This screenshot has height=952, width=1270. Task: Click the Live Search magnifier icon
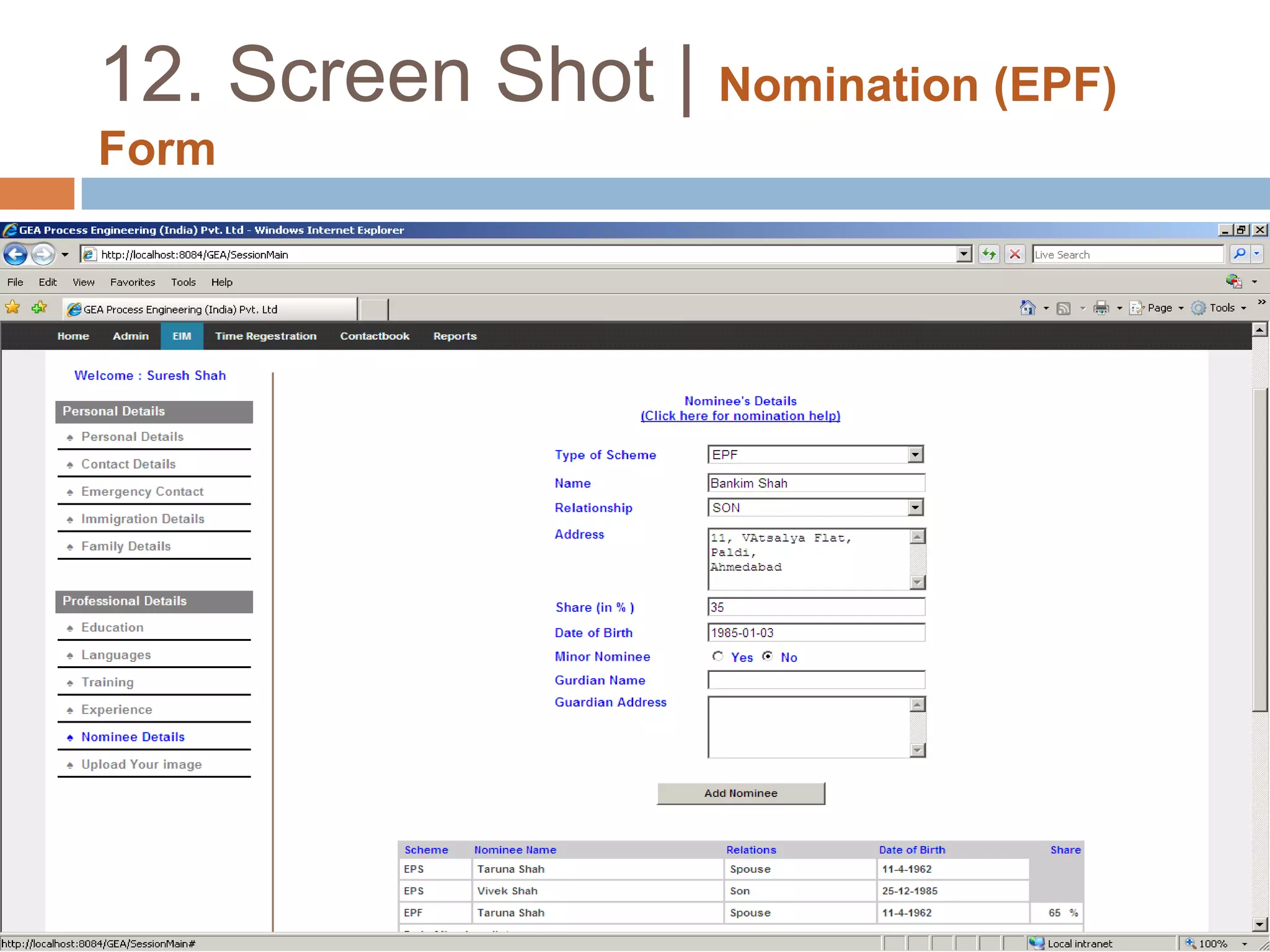1239,254
